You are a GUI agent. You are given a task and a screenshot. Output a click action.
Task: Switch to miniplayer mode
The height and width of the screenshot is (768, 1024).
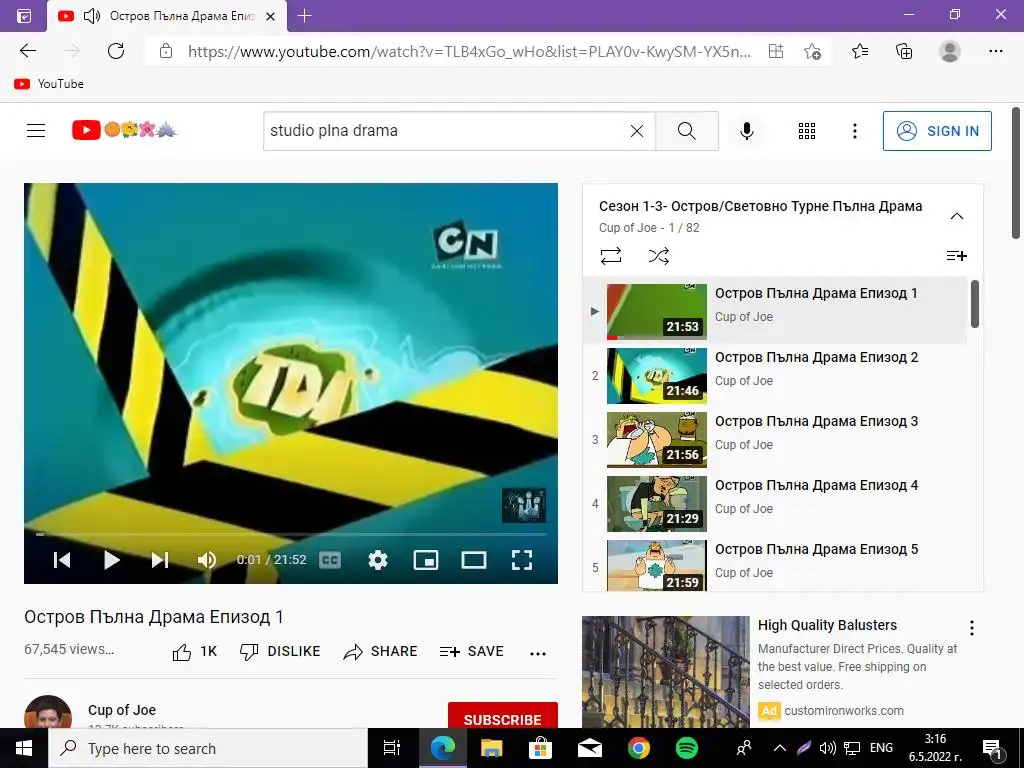pos(426,560)
